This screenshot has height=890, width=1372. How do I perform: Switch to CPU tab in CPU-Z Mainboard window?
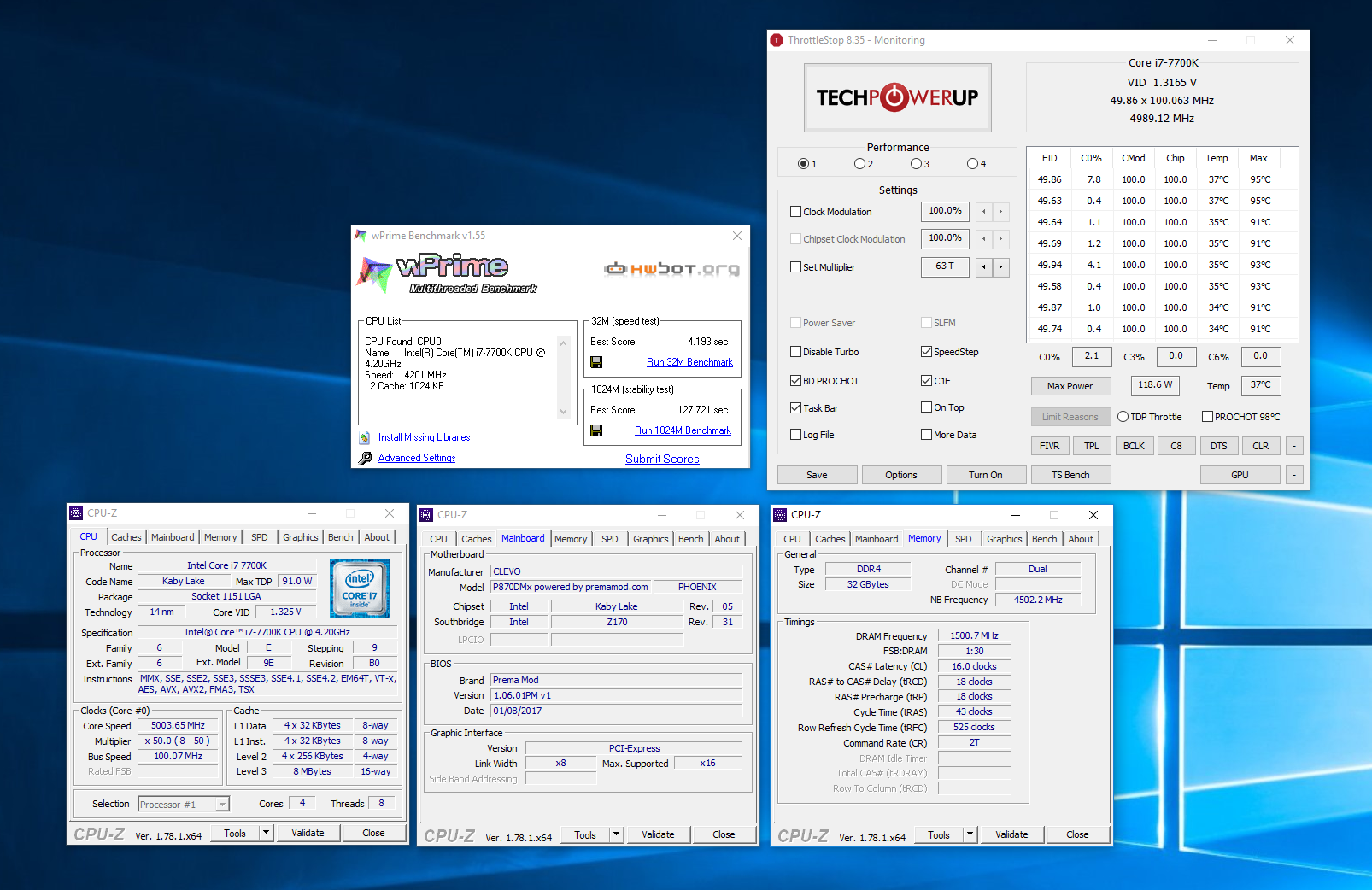pos(439,539)
